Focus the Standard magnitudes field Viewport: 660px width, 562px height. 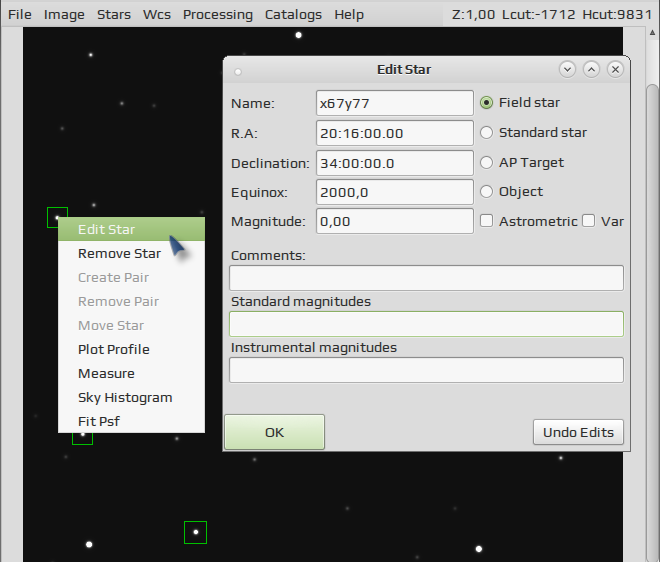click(x=426, y=324)
